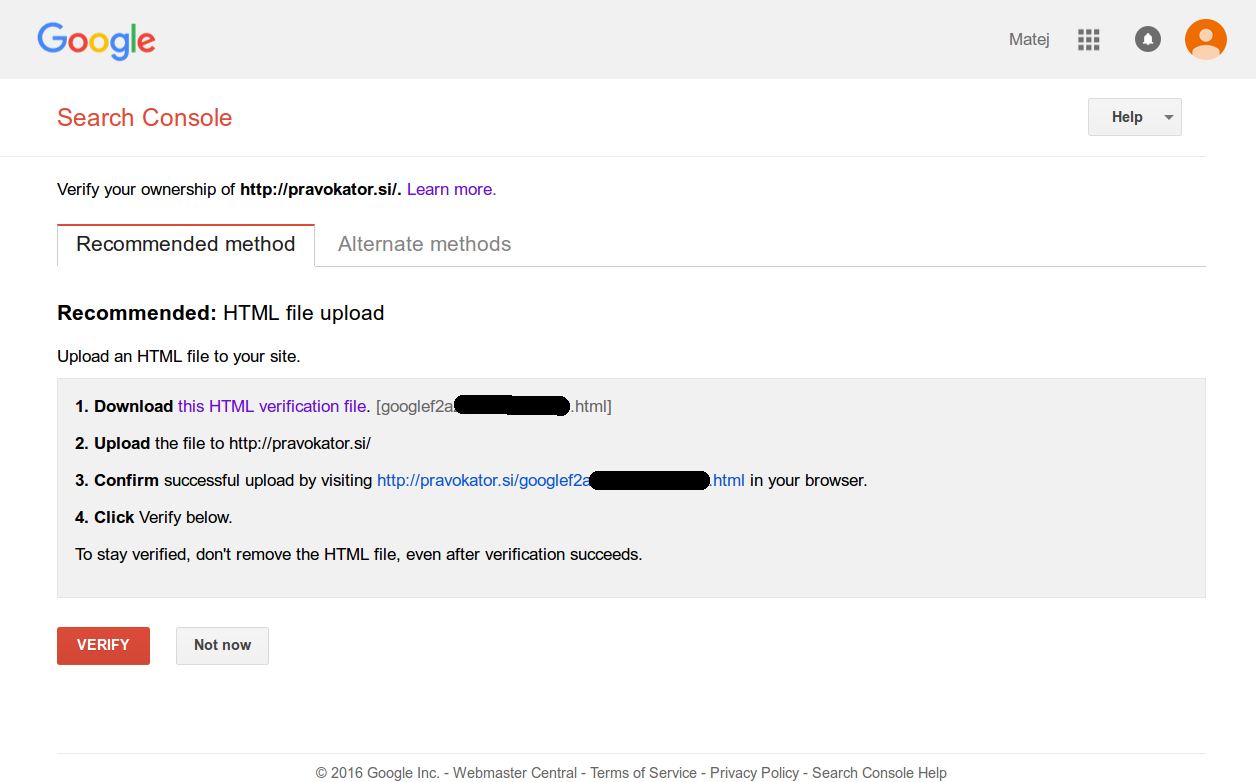Click the 'Upload the file' step text

[223, 443]
